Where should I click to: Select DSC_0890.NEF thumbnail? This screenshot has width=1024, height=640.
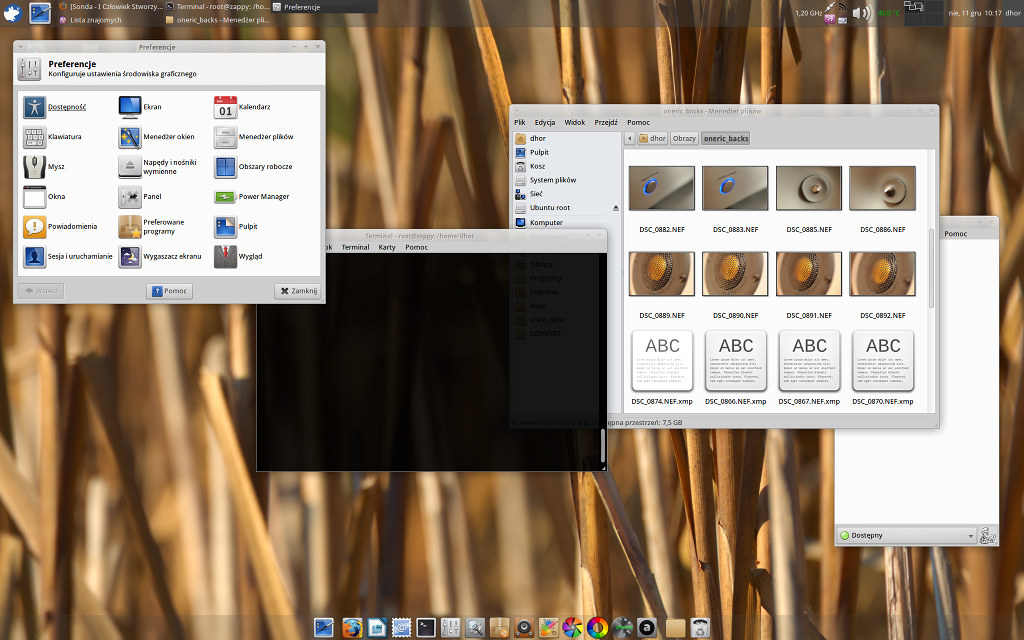735,274
